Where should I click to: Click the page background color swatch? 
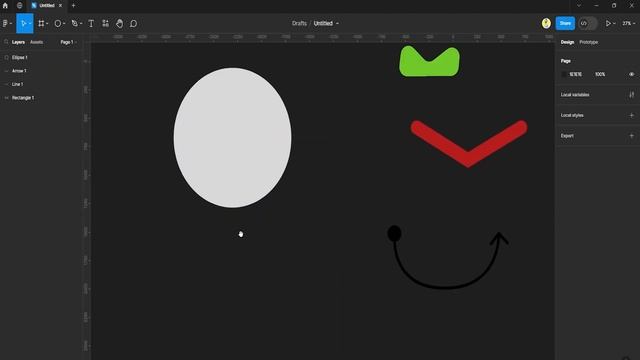pyautogui.click(x=564, y=74)
